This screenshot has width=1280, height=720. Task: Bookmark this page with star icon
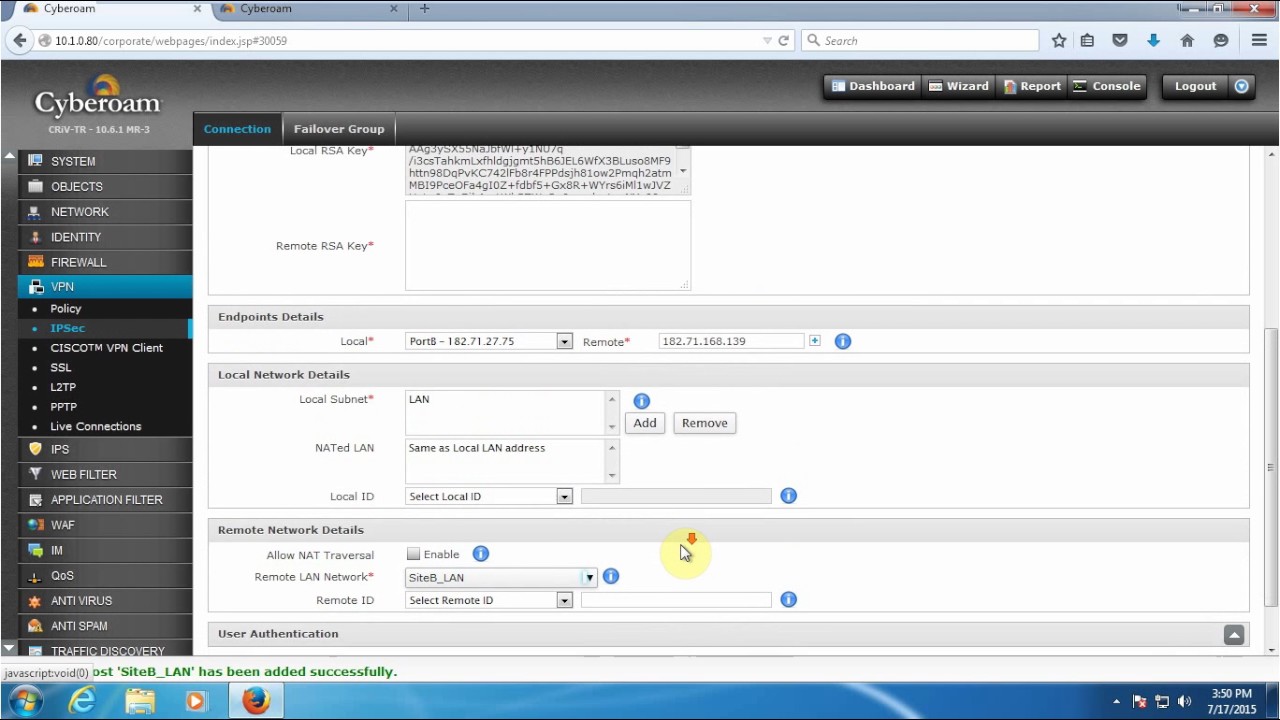pyautogui.click(x=1059, y=41)
